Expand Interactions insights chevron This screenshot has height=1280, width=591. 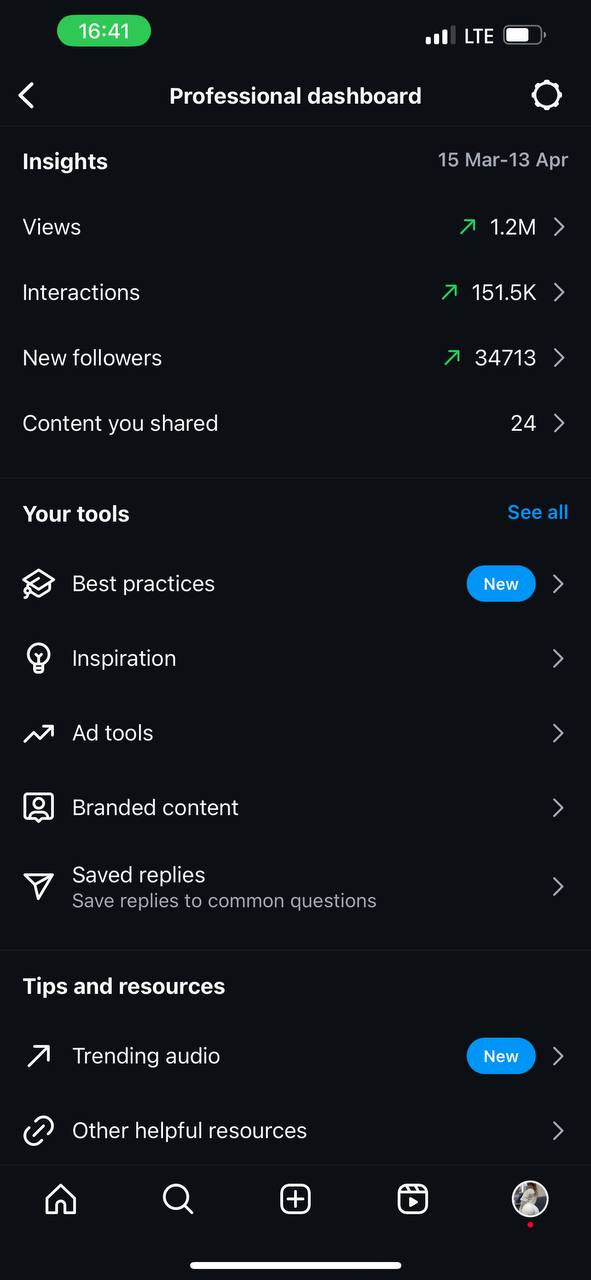pyautogui.click(x=559, y=292)
